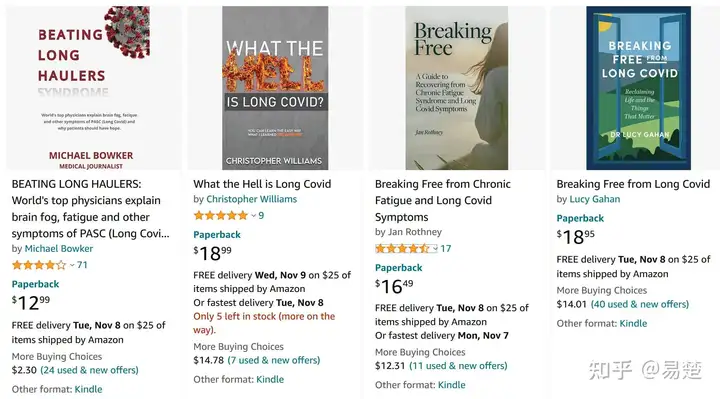
Task: Expand rating chevron next to 9 reviews
Action: [253, 216]
